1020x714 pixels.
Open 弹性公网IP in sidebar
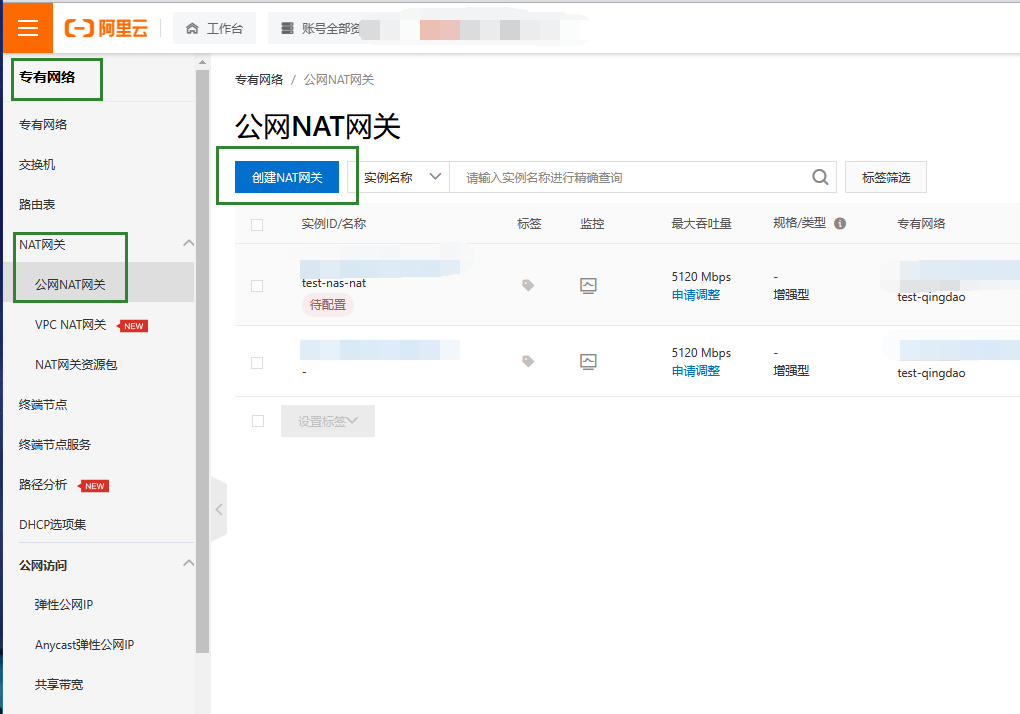[64, 605]
